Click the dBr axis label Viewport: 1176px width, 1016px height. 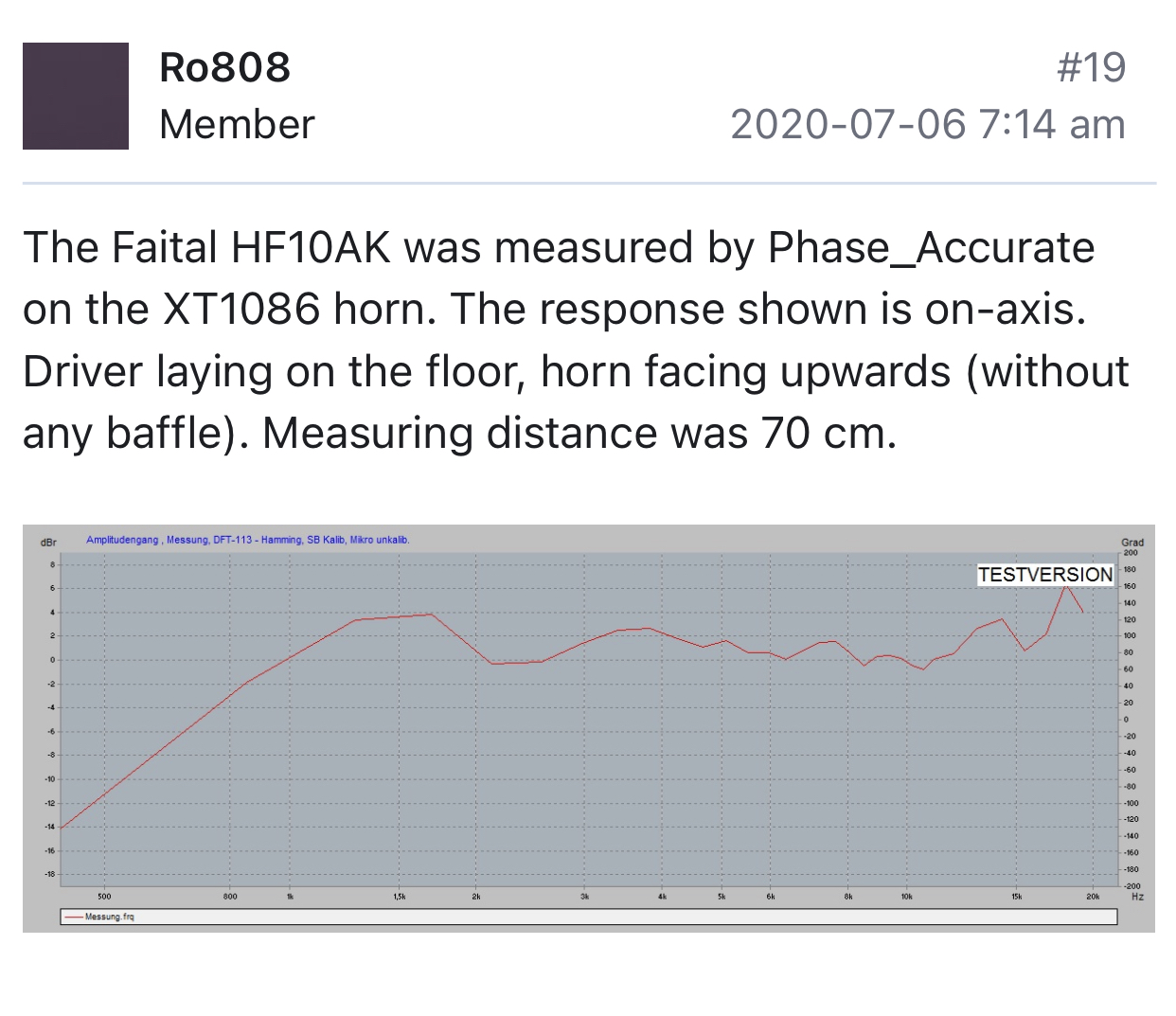coord(47,543)
